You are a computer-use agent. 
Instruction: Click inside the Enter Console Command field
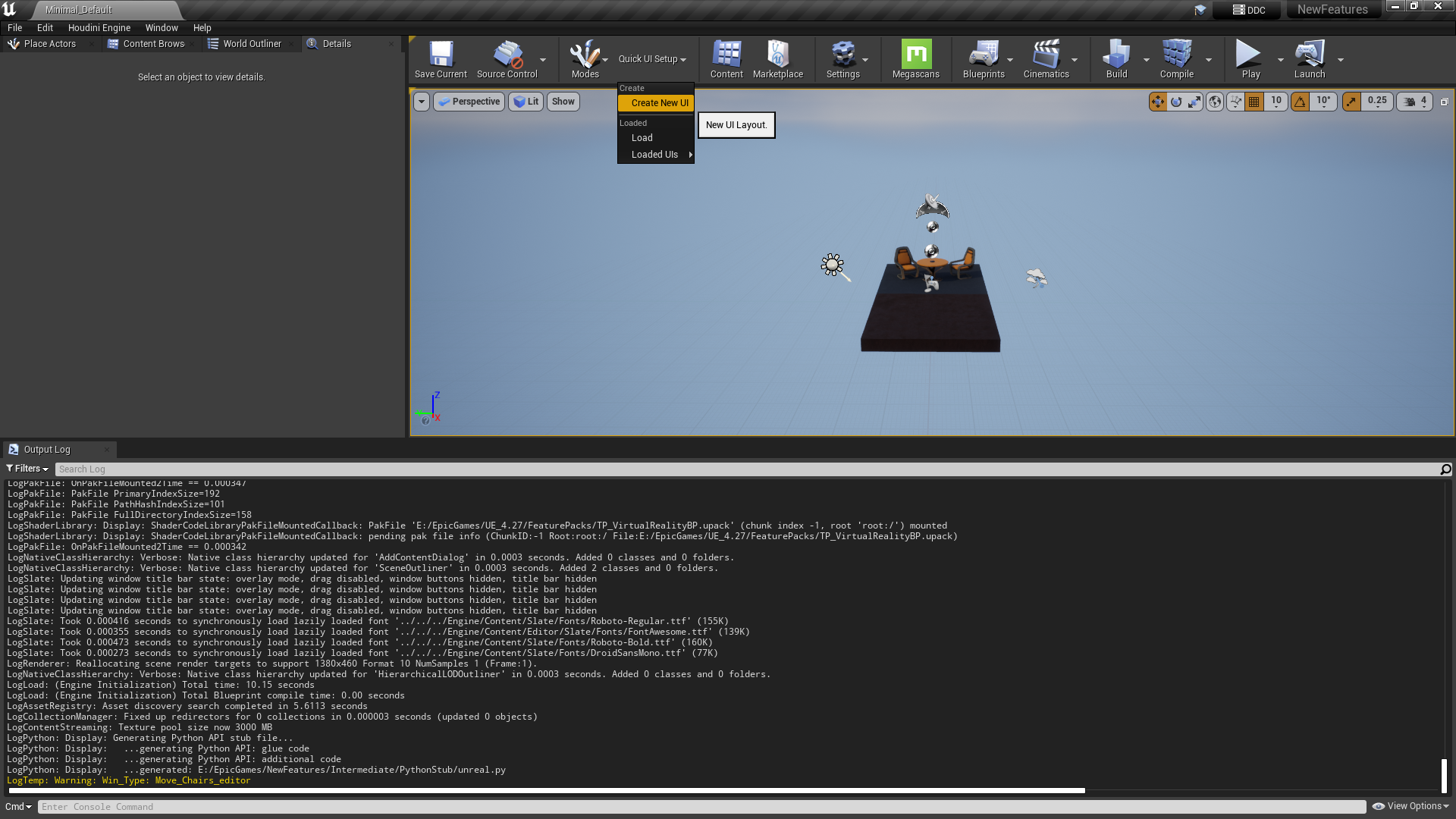303,806
